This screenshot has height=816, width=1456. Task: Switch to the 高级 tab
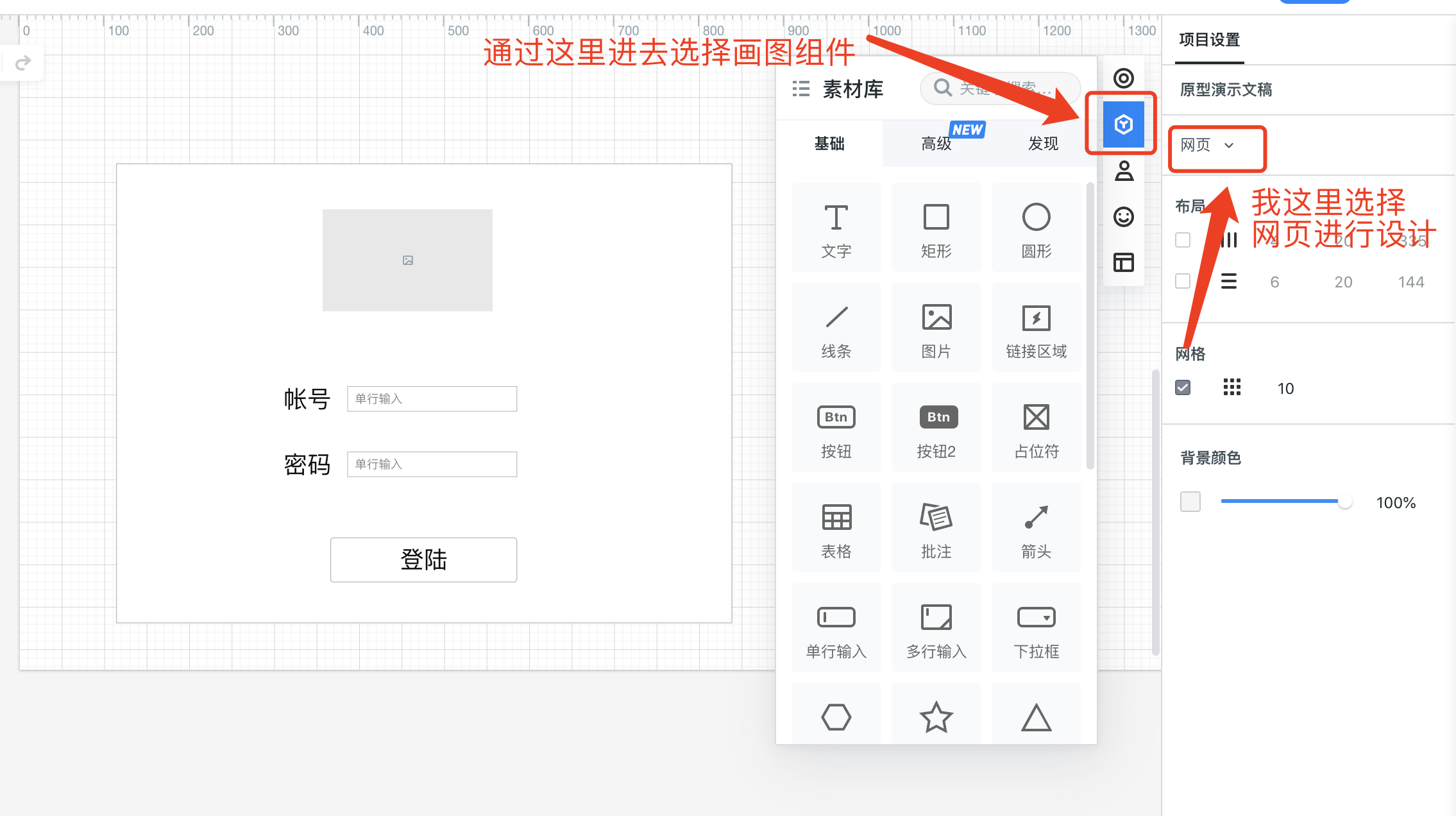(x=936, y=144)
